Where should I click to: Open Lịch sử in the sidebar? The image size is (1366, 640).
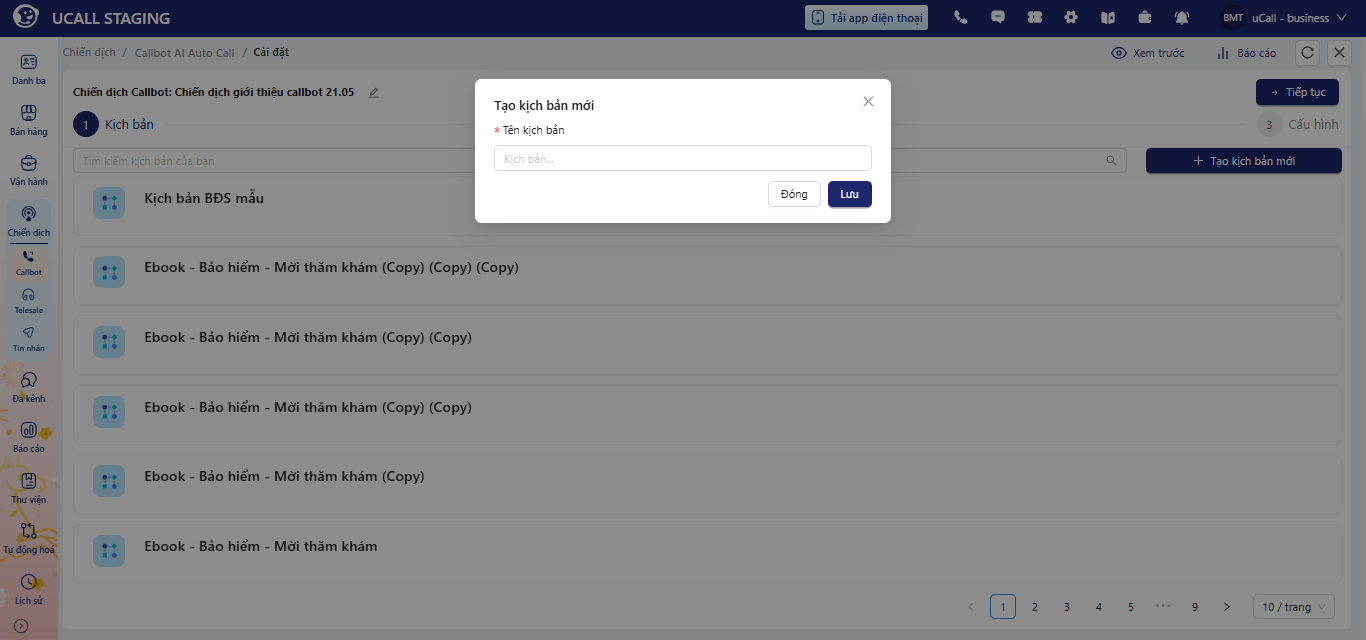click(x=29, y=589)
